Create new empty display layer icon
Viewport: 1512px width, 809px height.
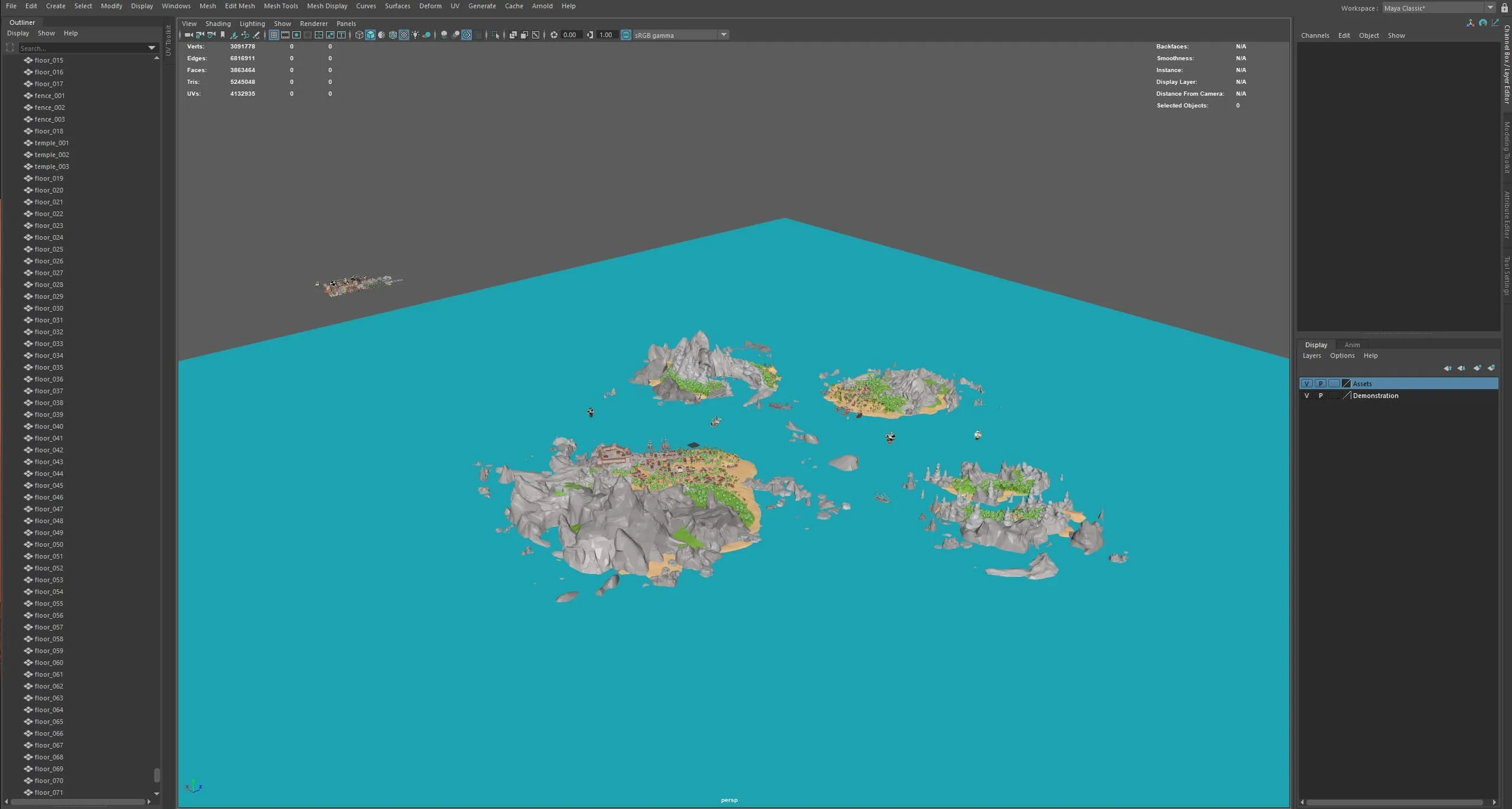[1477, 368]
